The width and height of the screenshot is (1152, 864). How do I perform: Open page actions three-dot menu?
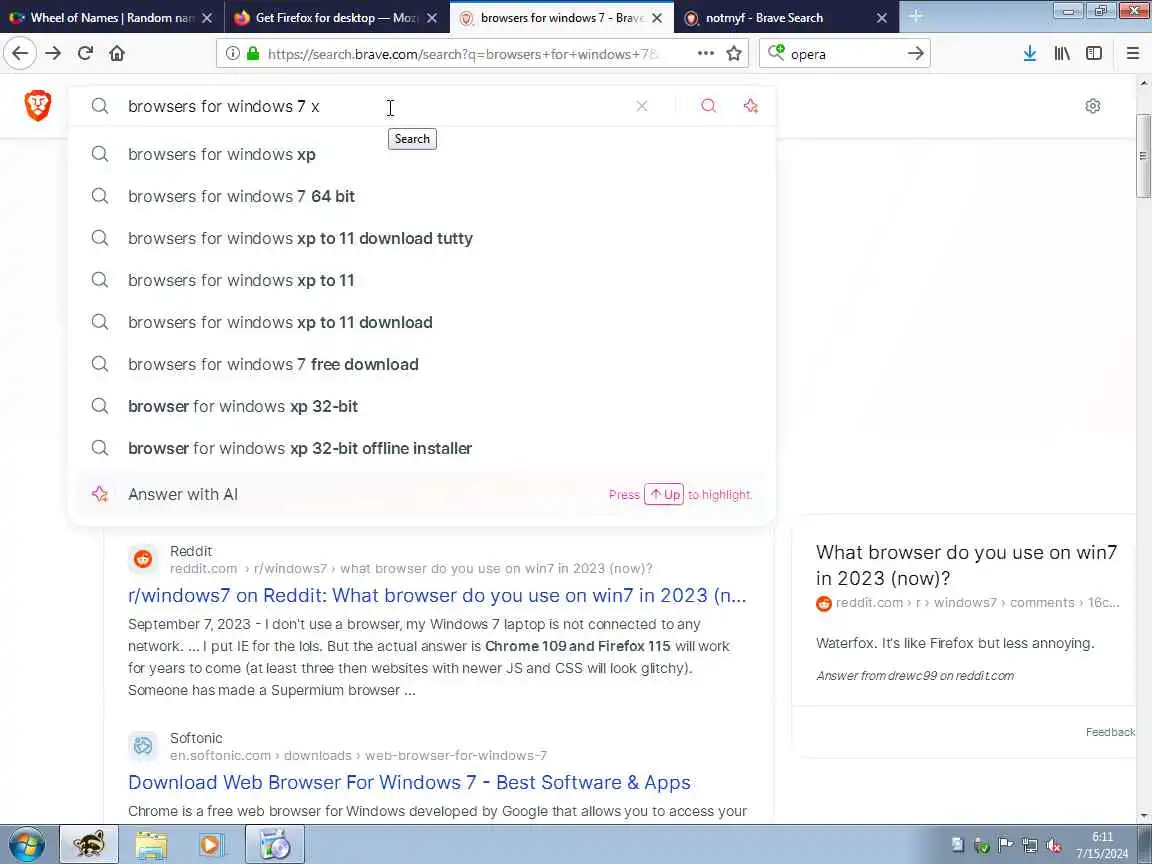coord(705,53)
